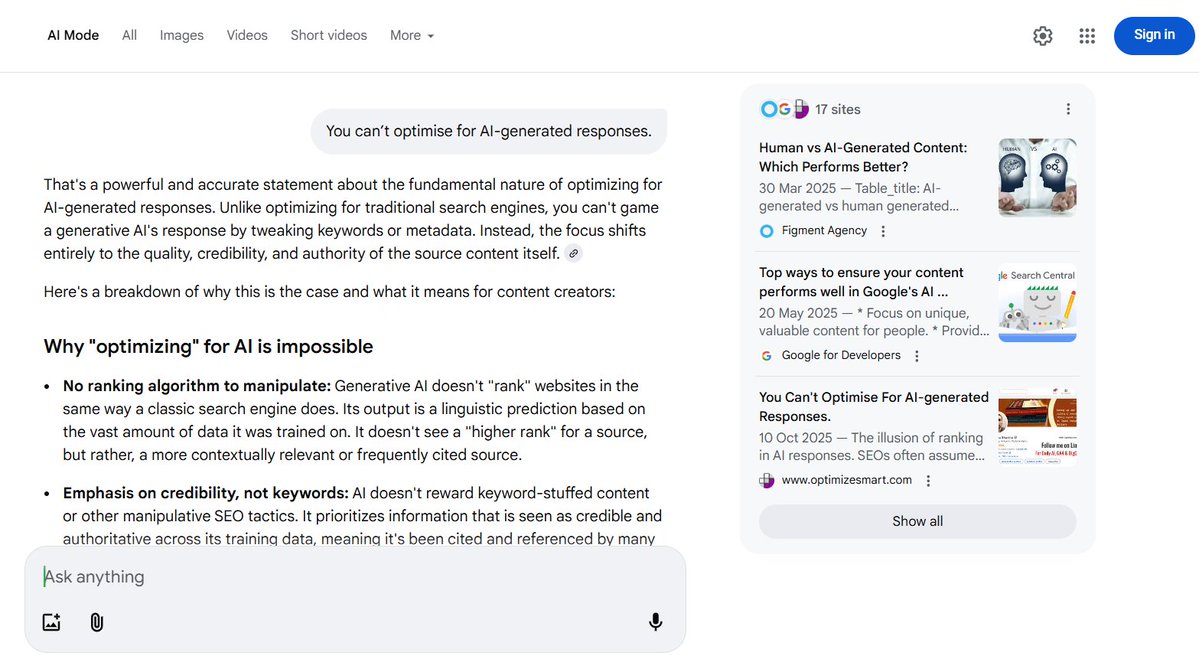
Task: Open the settings gear icon
Action: click(x=1042, y=36)
